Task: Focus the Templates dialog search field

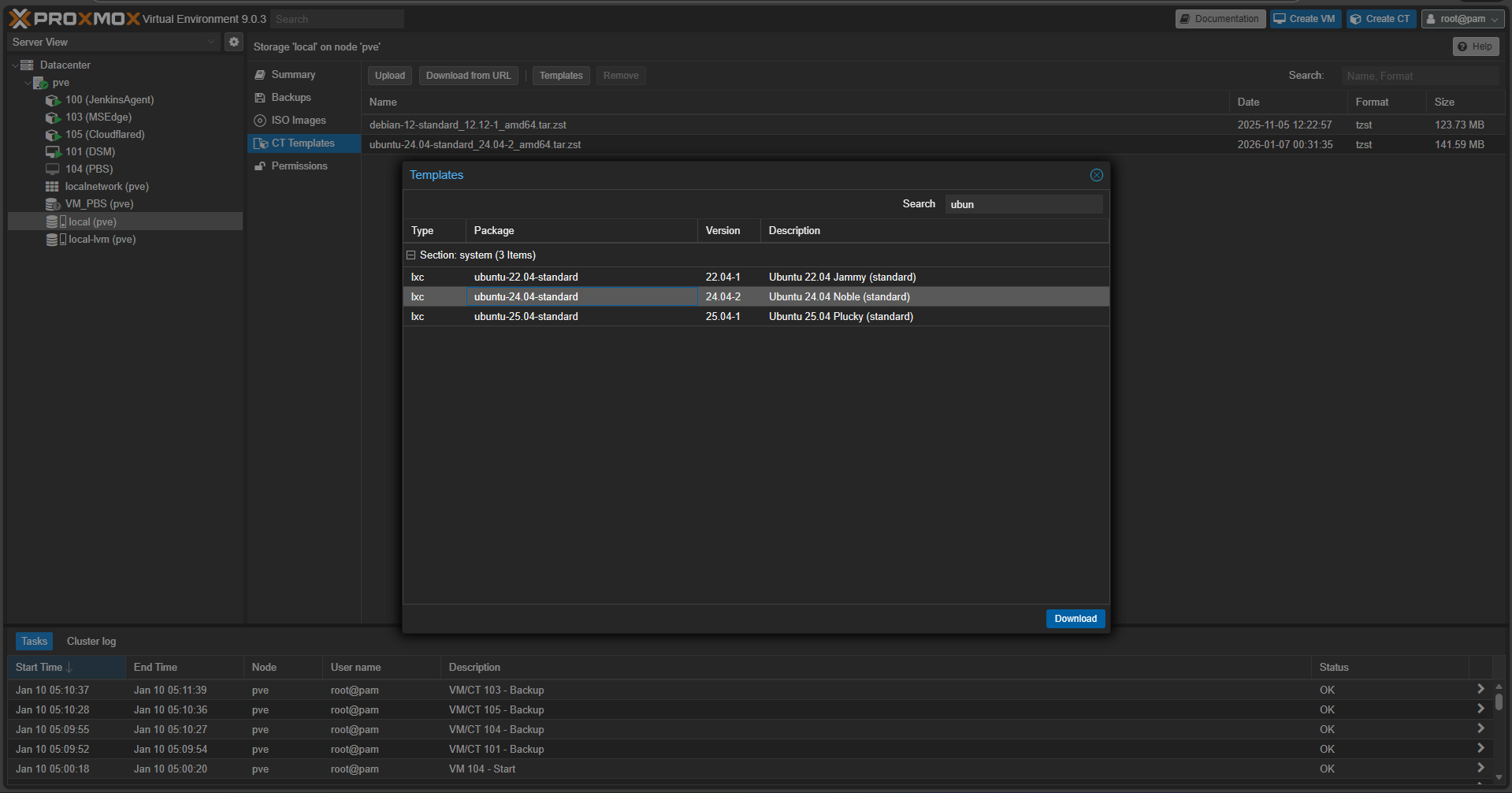Action: (1024, 204)
